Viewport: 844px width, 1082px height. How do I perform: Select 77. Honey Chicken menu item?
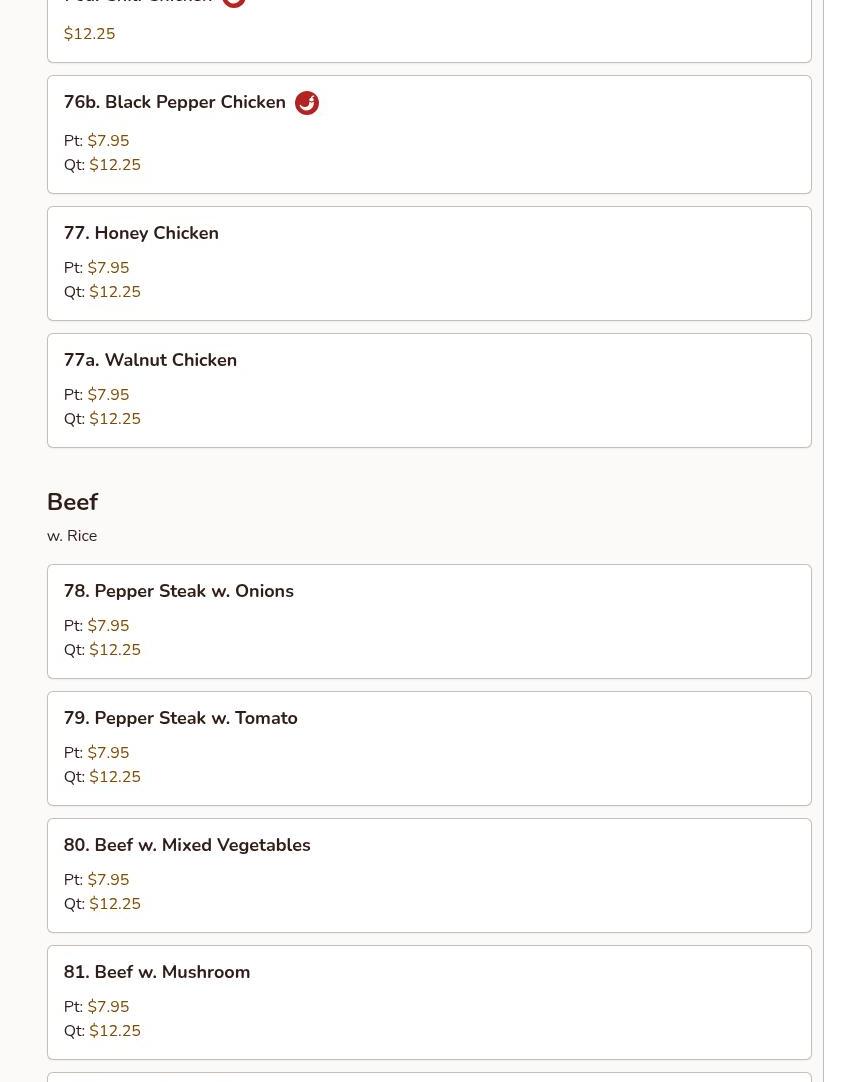pyautogui.click(x=141, y=233)
